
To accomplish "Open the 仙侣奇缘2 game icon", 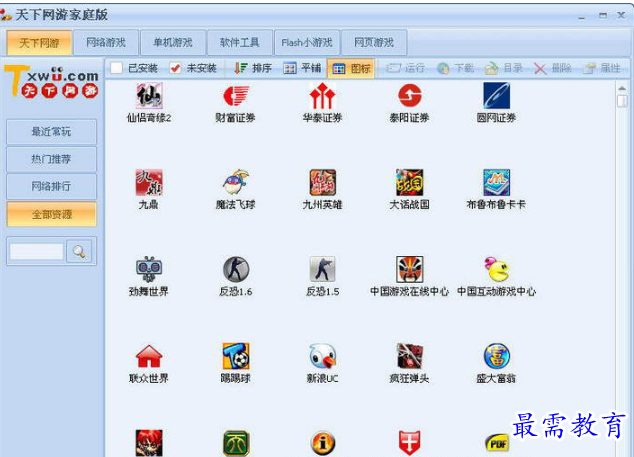I will point(149,96).
